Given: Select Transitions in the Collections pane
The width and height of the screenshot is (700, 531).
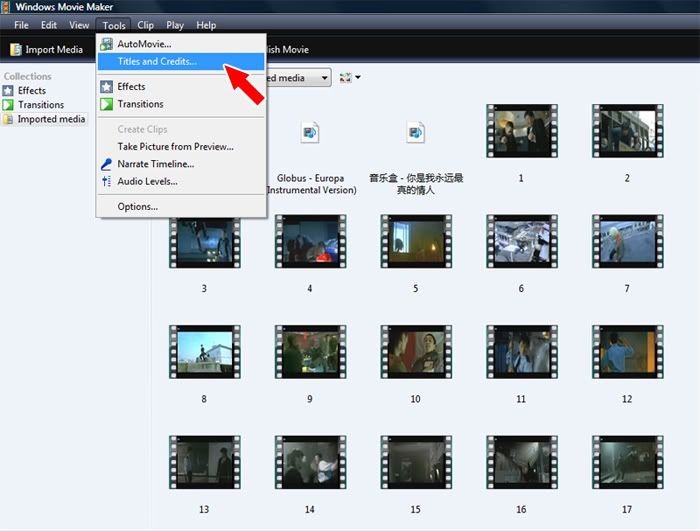Looking at the screenshot, I should [x=40, y=105].
